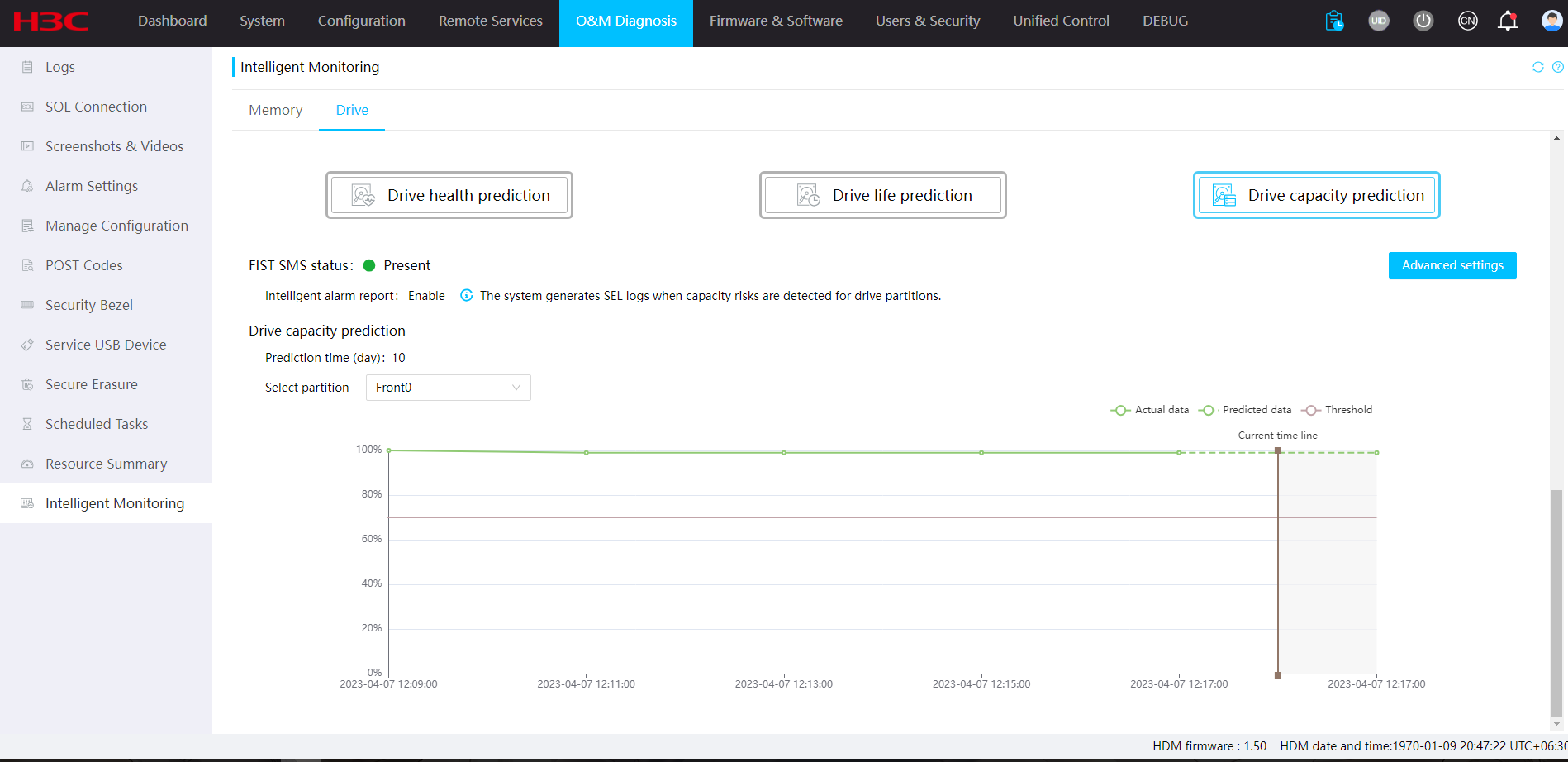Click the SOL Connection sidebar icon
Viewport: 1568px width, 762px height.
pos(27,107)
